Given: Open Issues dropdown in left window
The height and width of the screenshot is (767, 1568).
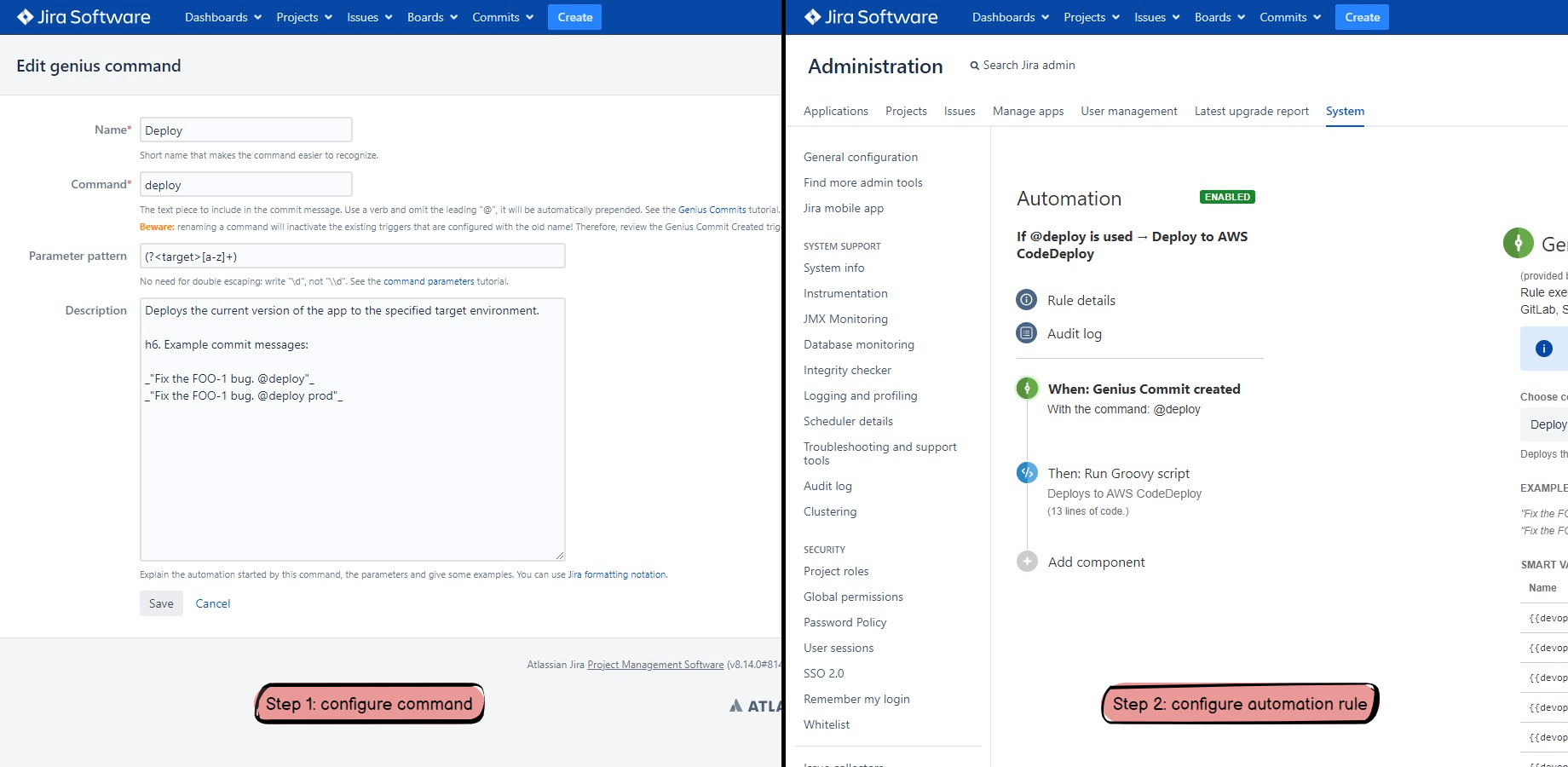Looking at the screenshot, I should (370, 17).
